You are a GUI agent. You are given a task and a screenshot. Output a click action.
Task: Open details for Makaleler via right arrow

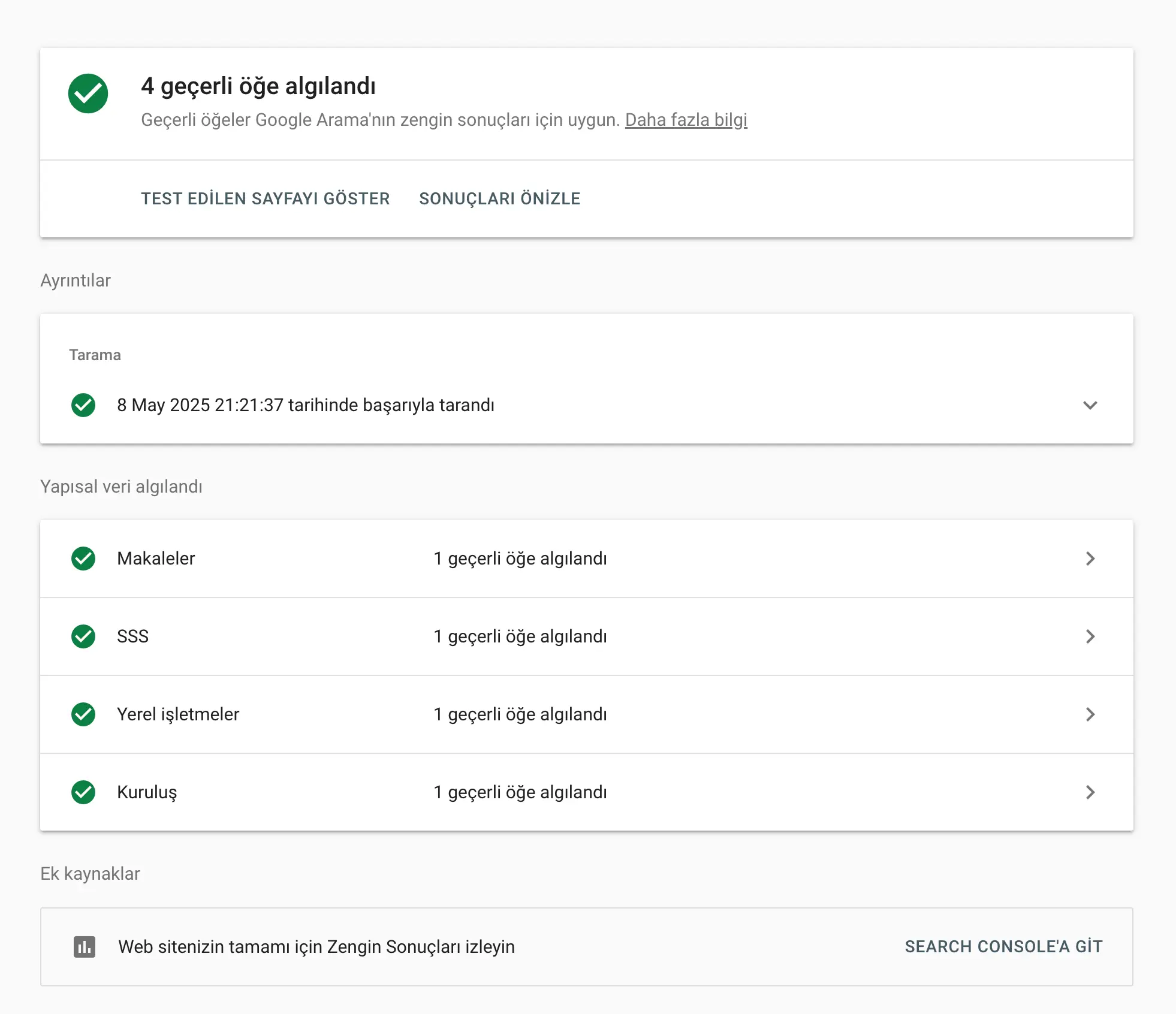coord(1091,559)
